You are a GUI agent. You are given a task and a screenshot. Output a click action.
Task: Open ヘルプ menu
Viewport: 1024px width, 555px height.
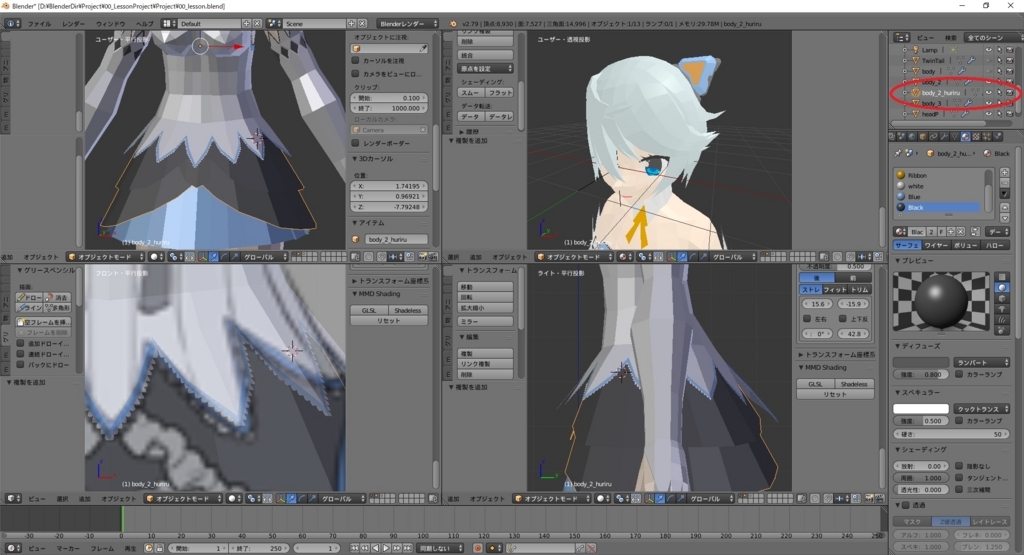[x=144, y=24]
